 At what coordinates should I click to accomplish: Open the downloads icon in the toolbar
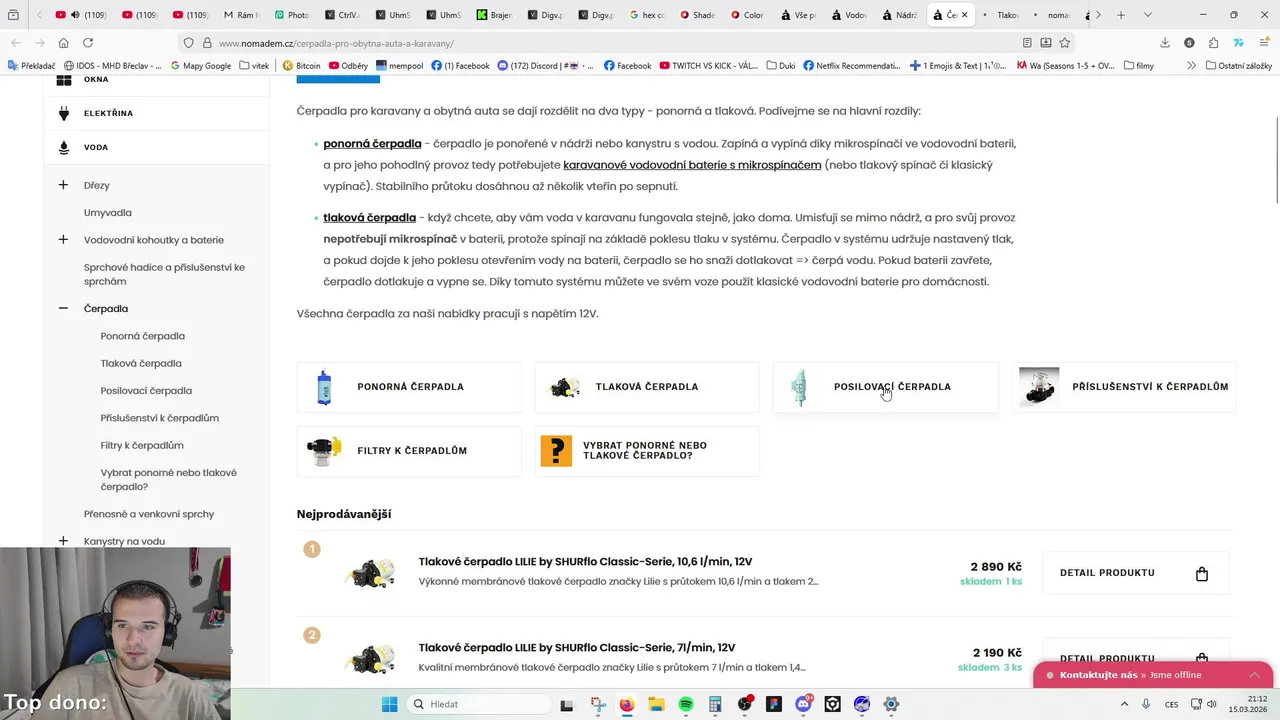(1165, 43)
